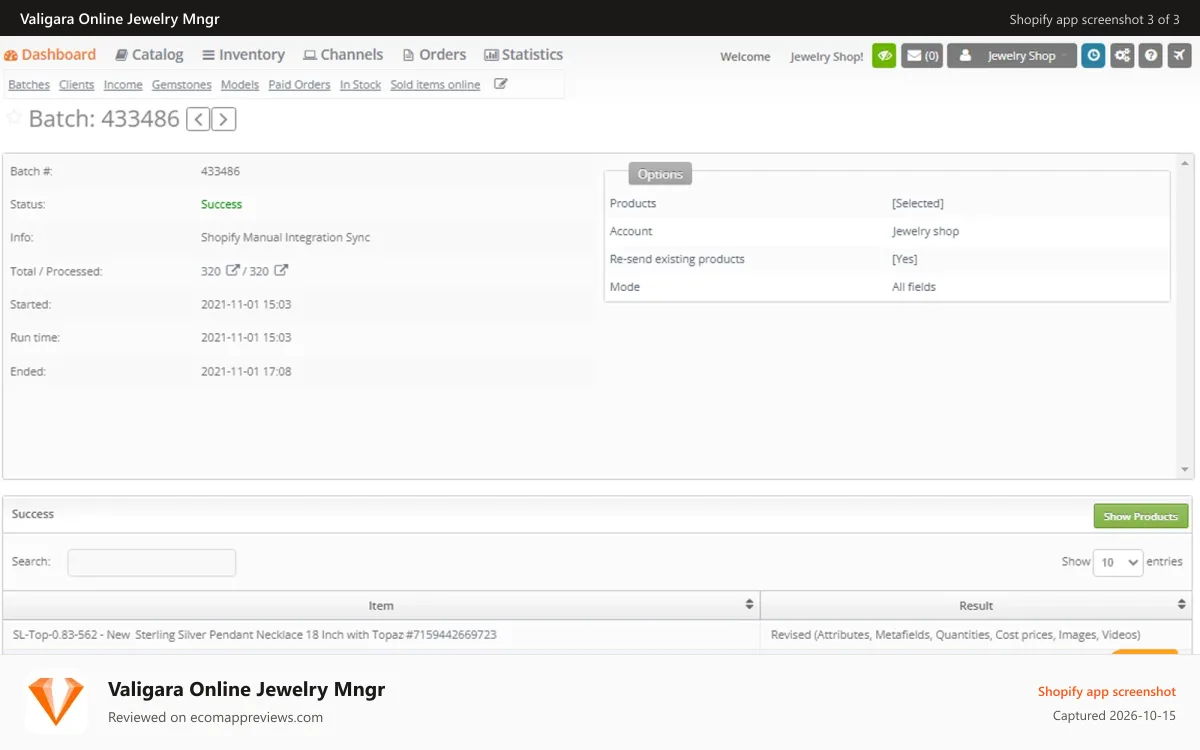Open the Channels menu
Screen dimensions: 1200x750
343,55
